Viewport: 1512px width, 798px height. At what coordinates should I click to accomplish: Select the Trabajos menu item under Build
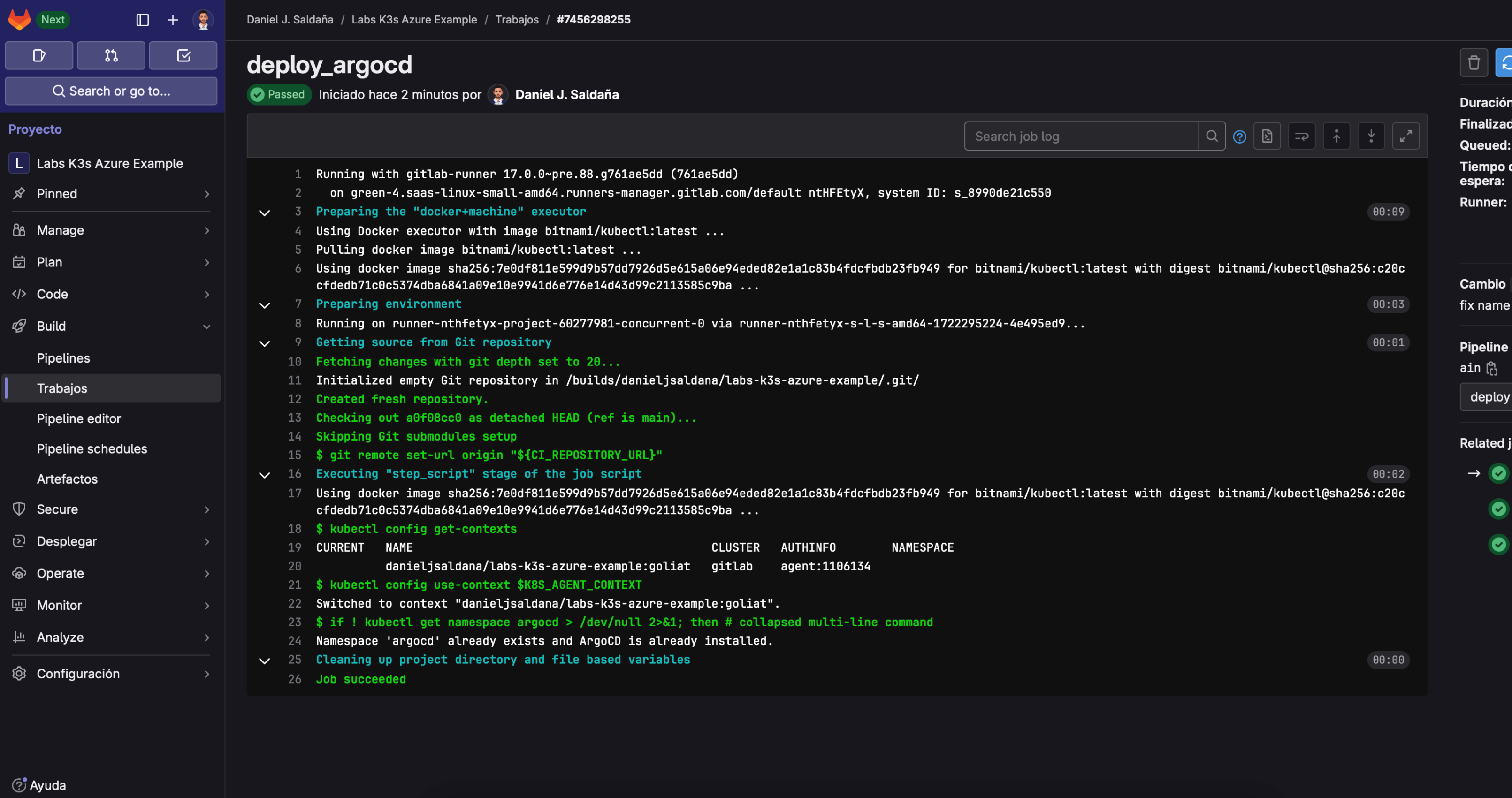(x=62, y=387)
